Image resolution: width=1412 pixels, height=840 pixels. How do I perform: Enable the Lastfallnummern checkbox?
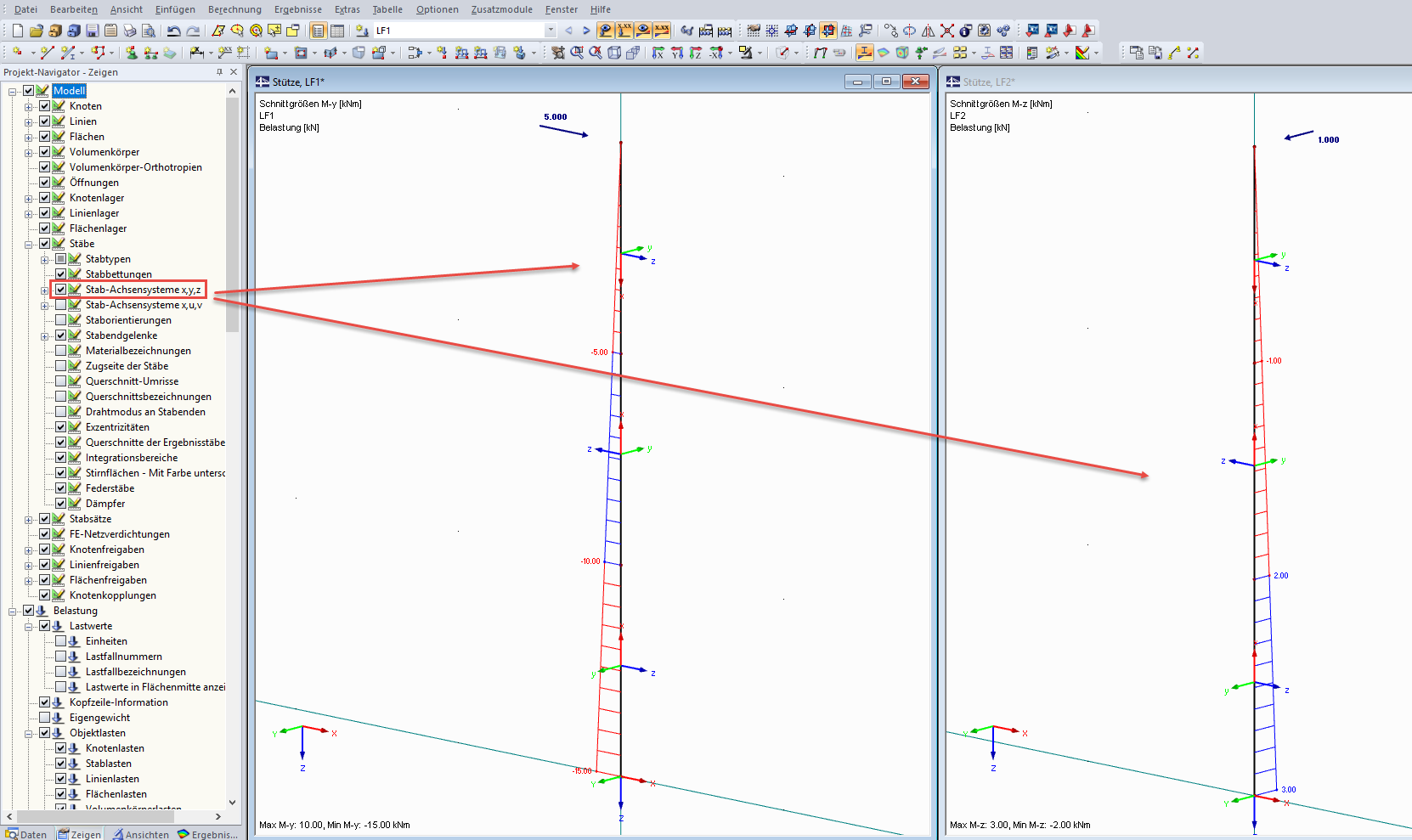(61, 657)
